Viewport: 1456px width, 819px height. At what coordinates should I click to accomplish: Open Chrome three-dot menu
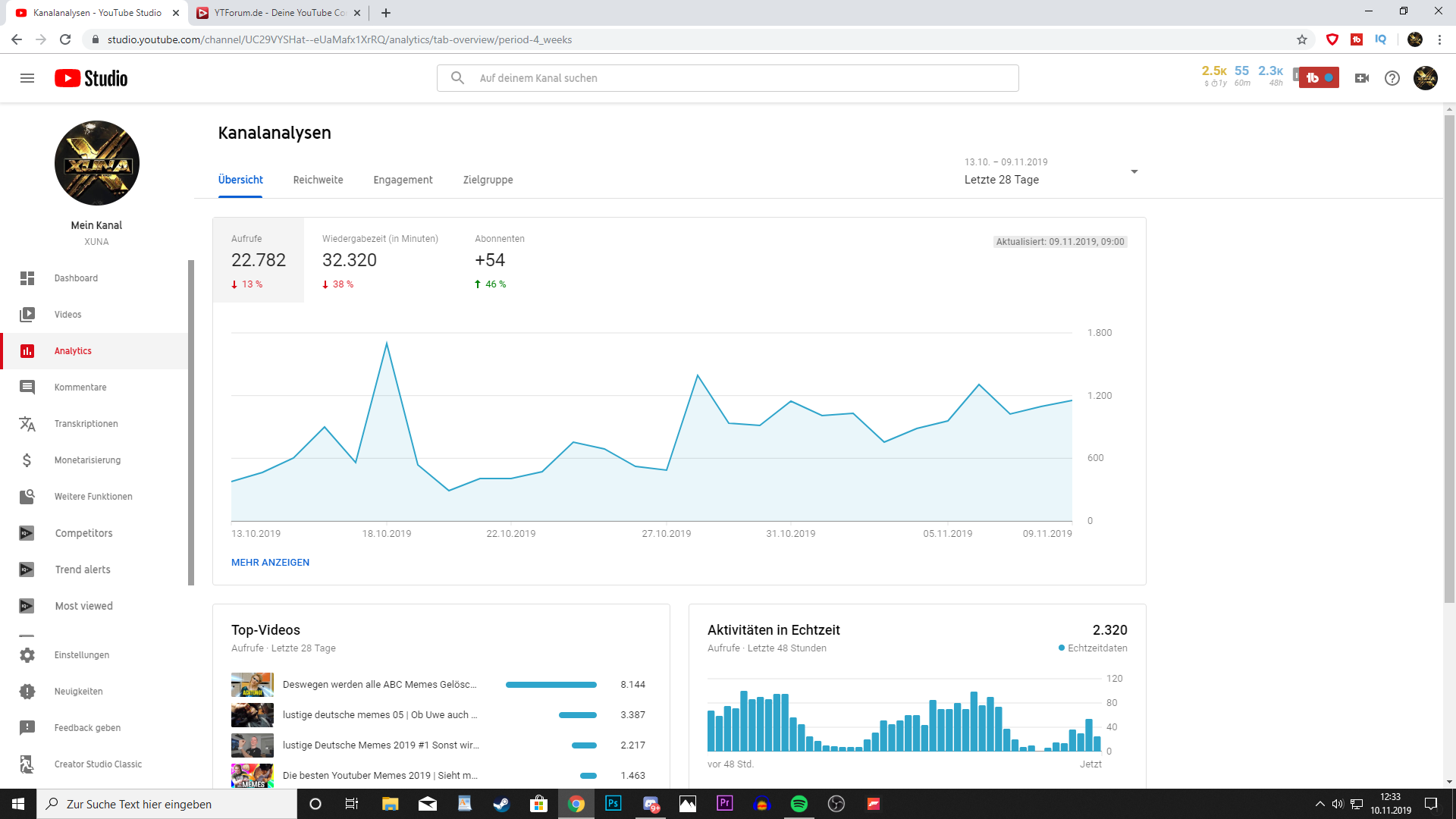click(1439, 39)
